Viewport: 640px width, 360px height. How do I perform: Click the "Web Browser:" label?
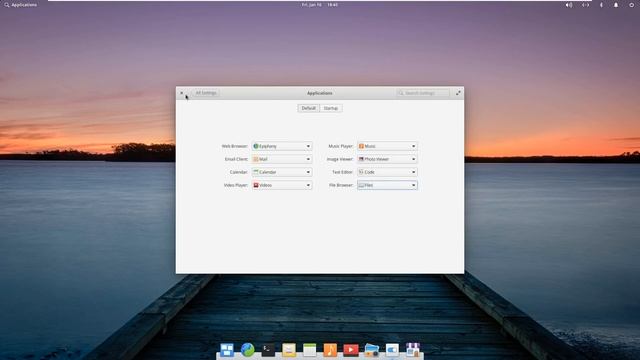tap(235, 146)
